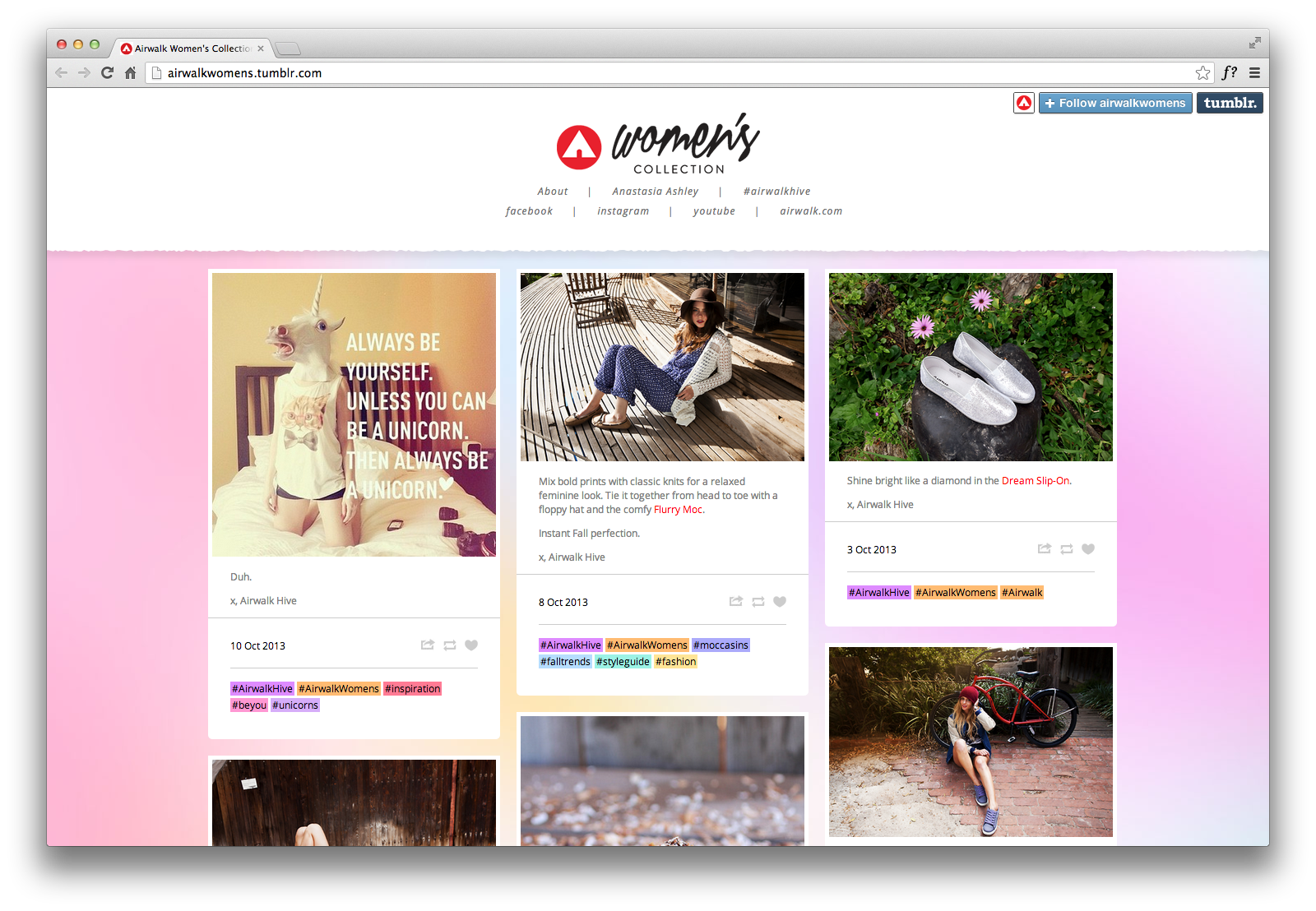Like the 10 Oct 2013 post

point(471,645)
